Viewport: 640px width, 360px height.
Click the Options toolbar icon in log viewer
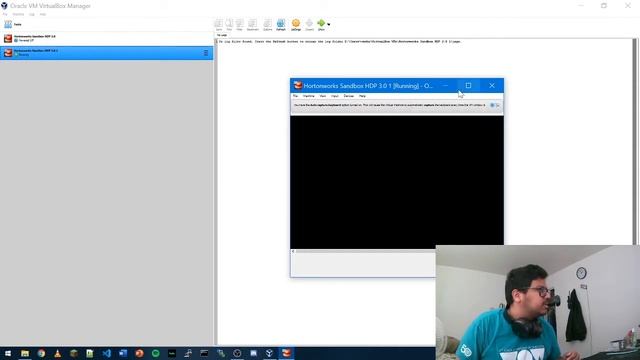pyautogui.click(x=268, y=24)
